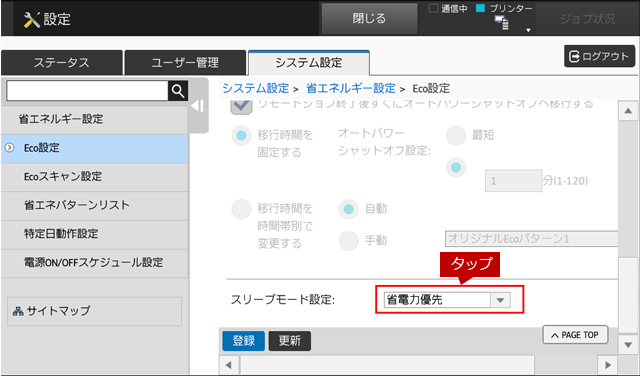Click the Eco設定 circled arrow icon
The width and height of the screenshot is (640, 376).
point(9,148)
